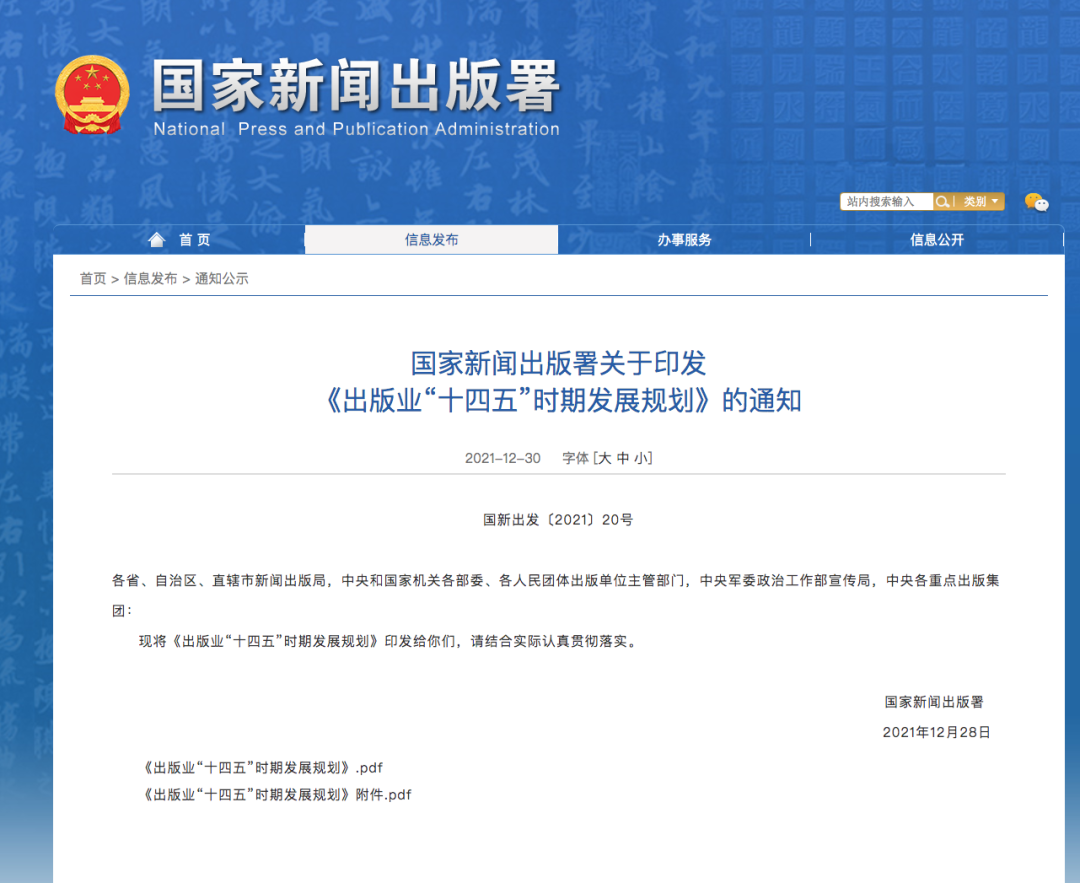Click the search magnifier icon

[x=941, y=202]
